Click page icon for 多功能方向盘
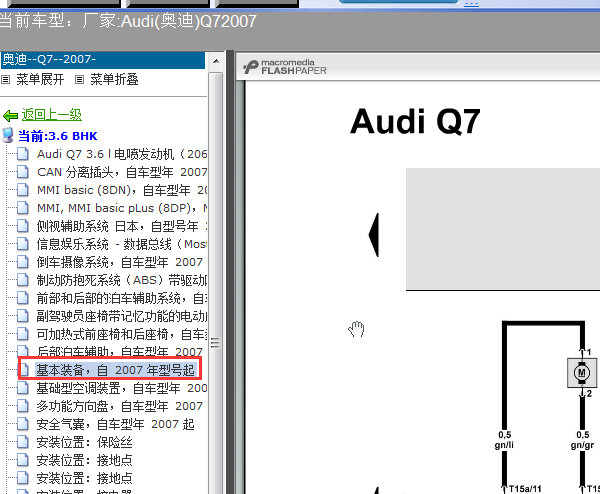 pyautogui.click(x=23, y=406)
